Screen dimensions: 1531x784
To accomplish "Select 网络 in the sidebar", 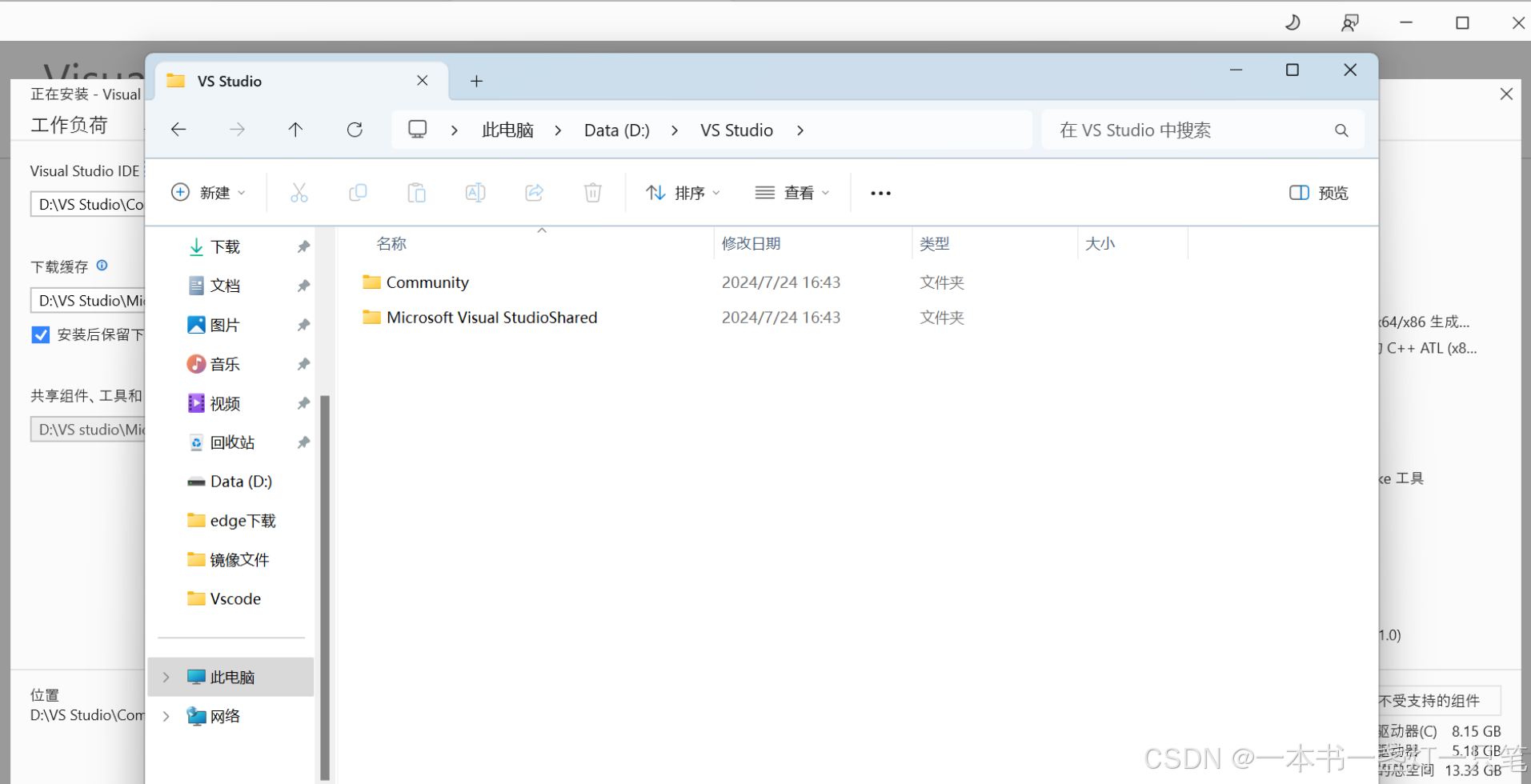I will (x=225, y=716).
